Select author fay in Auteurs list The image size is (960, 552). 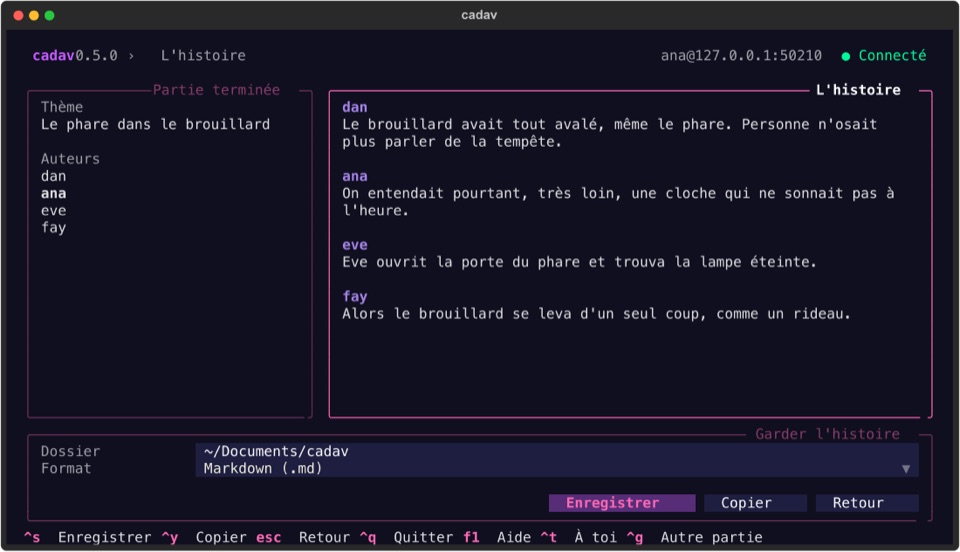pos(53,228)
